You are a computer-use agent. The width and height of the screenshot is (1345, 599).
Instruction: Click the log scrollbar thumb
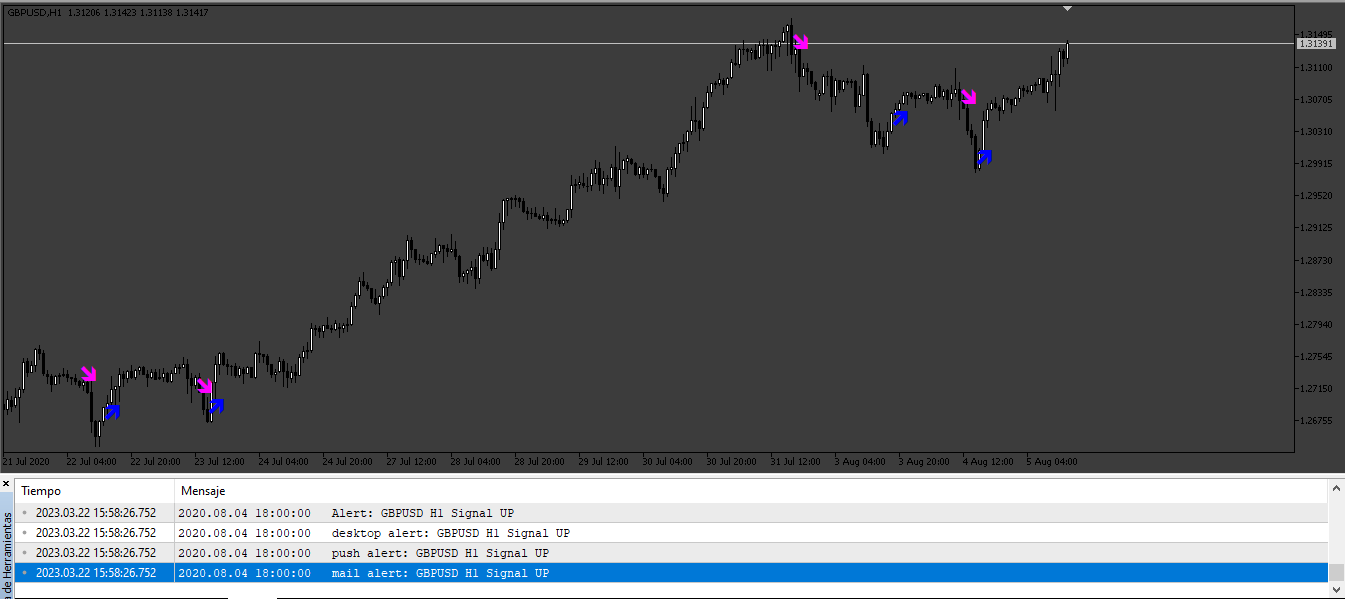point(1336,573)
